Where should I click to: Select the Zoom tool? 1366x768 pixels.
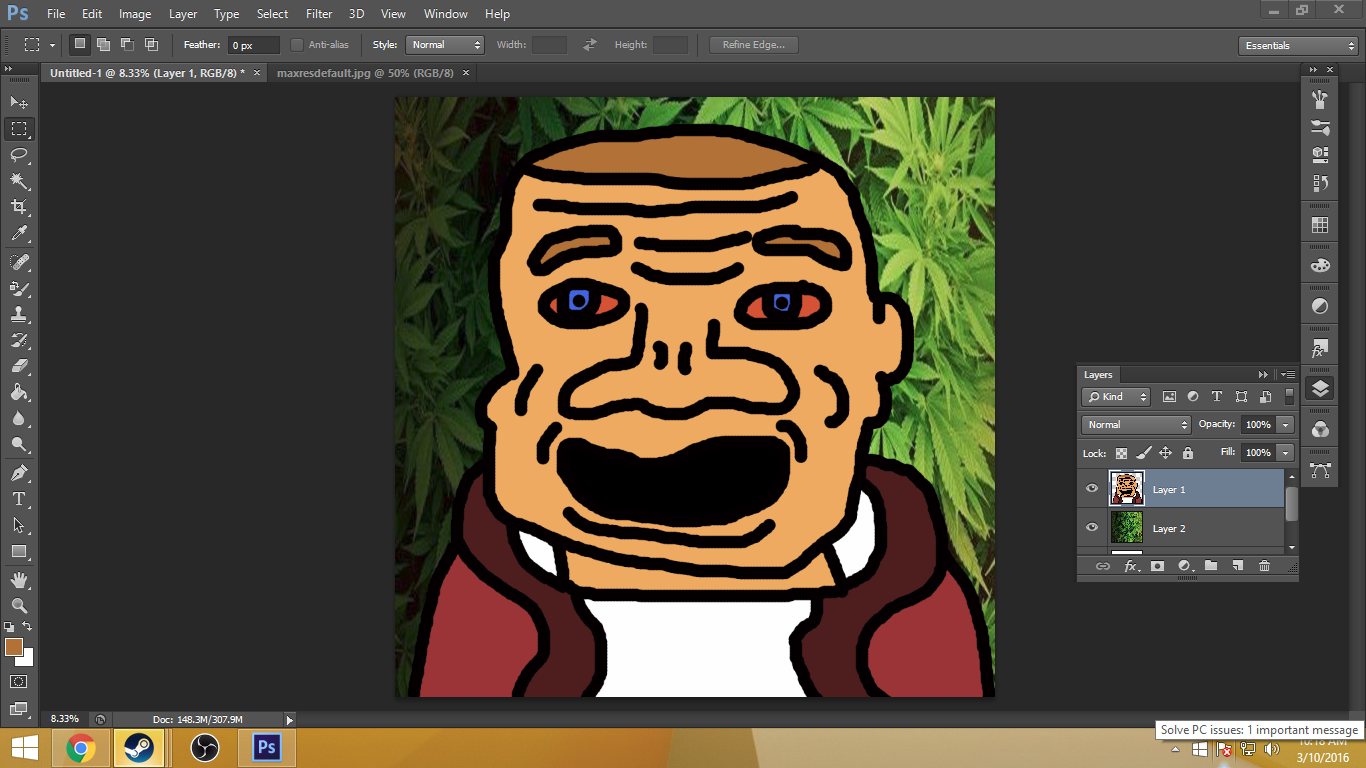[x=19, y=605]
